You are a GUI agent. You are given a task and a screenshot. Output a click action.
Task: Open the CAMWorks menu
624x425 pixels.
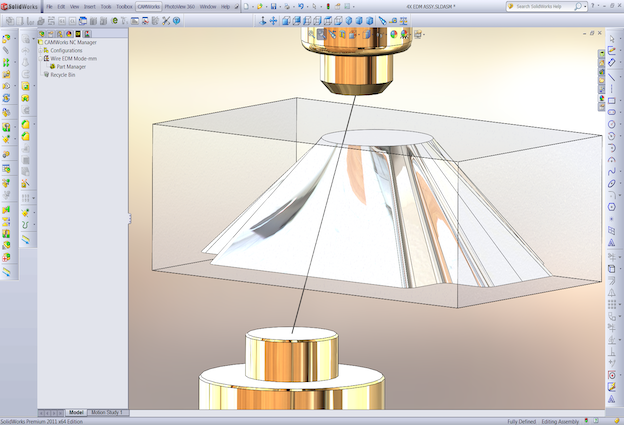click(x=148, y=6)
